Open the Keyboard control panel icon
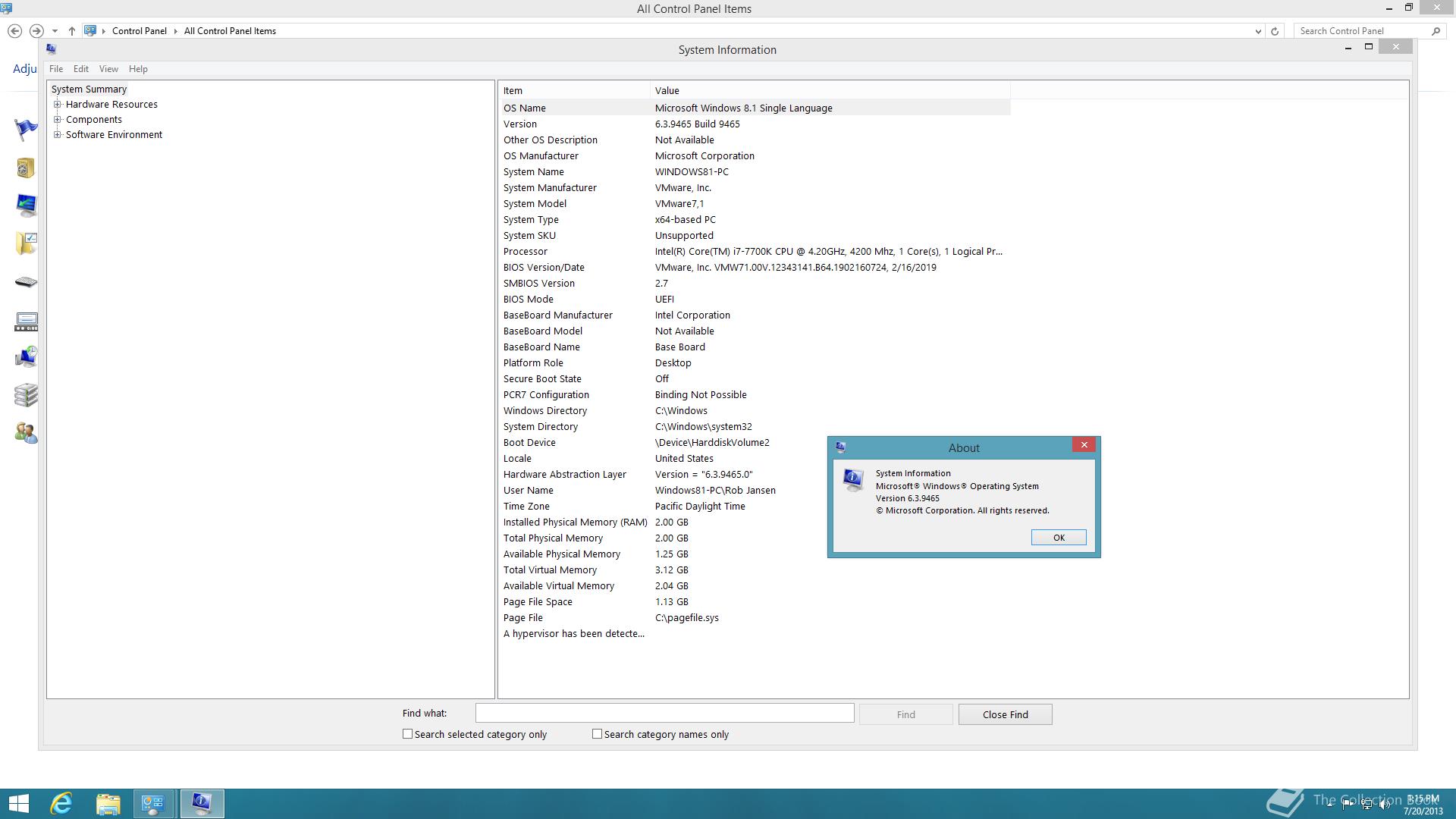 [26, 282]
